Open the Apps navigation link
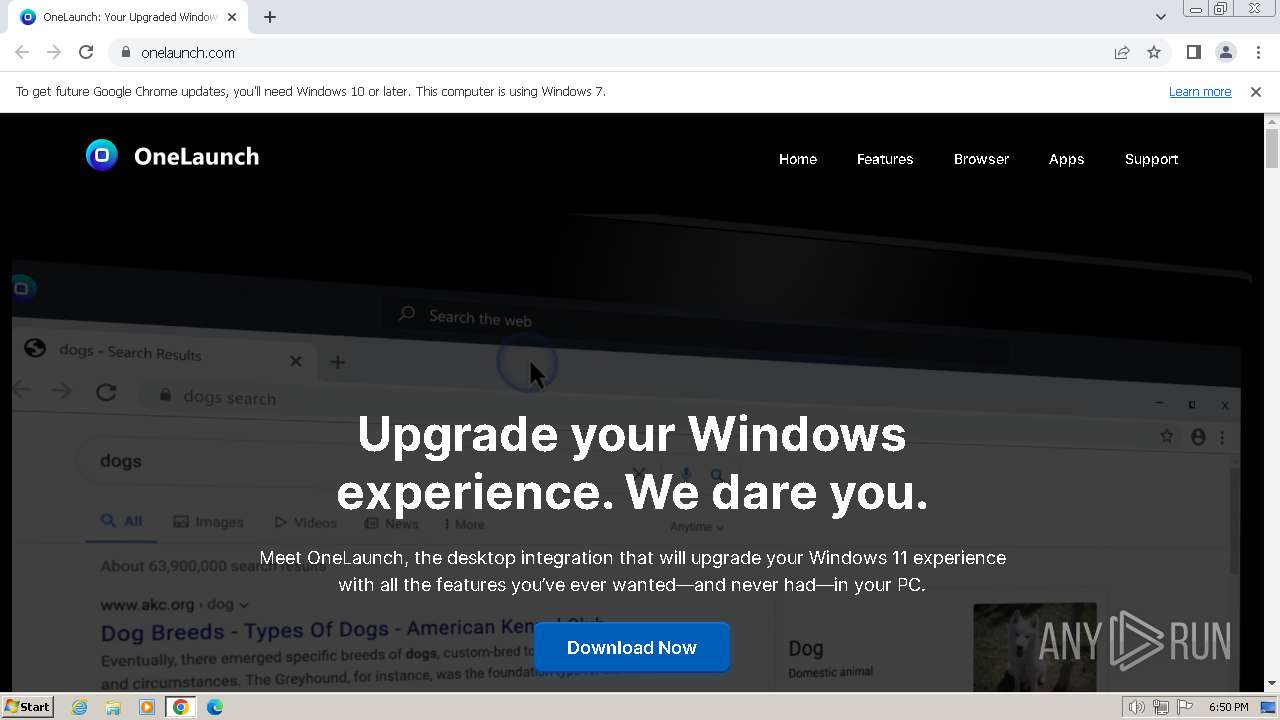1280x720 pixels. tap(1066, 159)
